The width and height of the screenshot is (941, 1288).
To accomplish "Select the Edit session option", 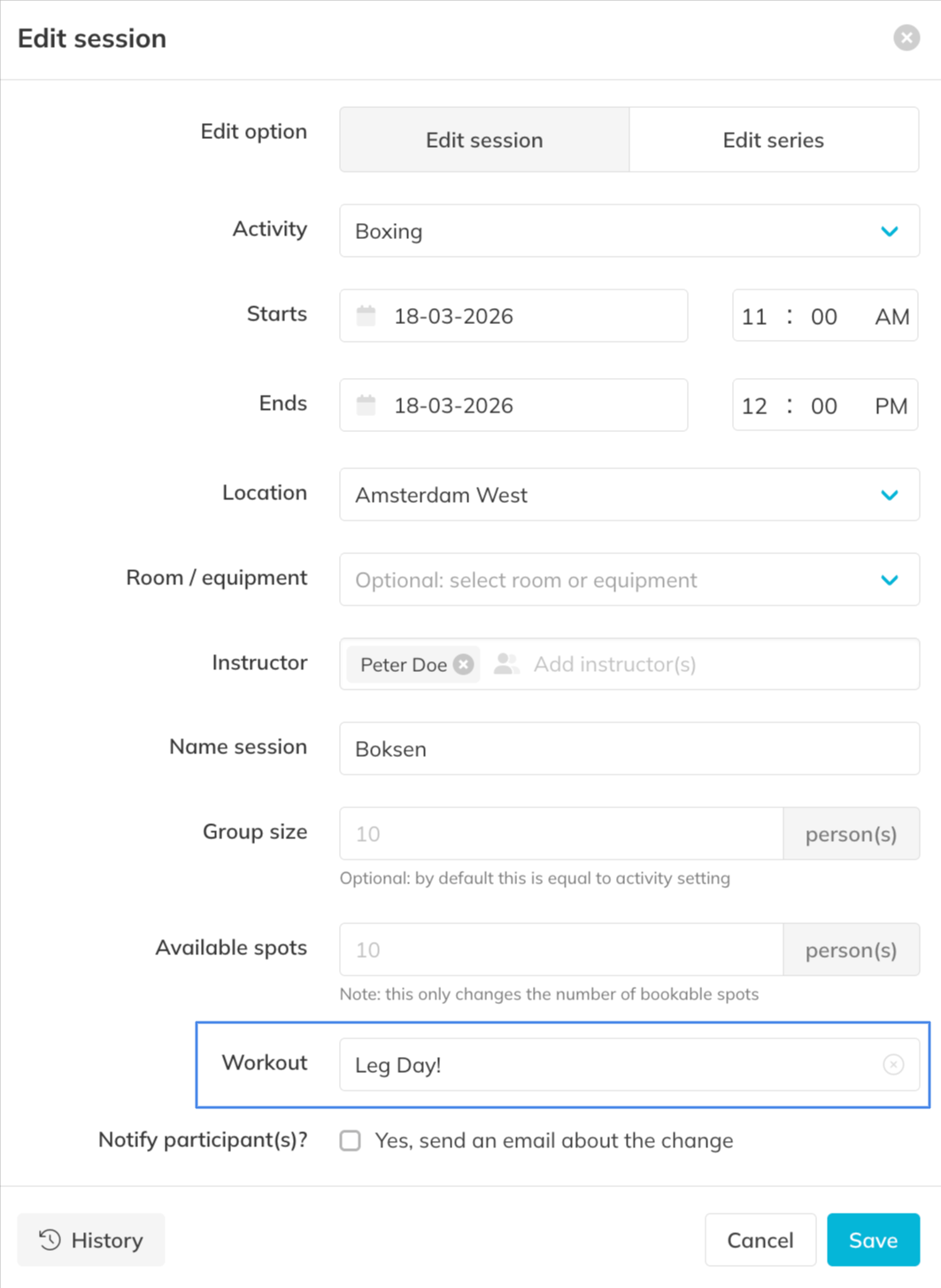I will click(x=484, y=140).
